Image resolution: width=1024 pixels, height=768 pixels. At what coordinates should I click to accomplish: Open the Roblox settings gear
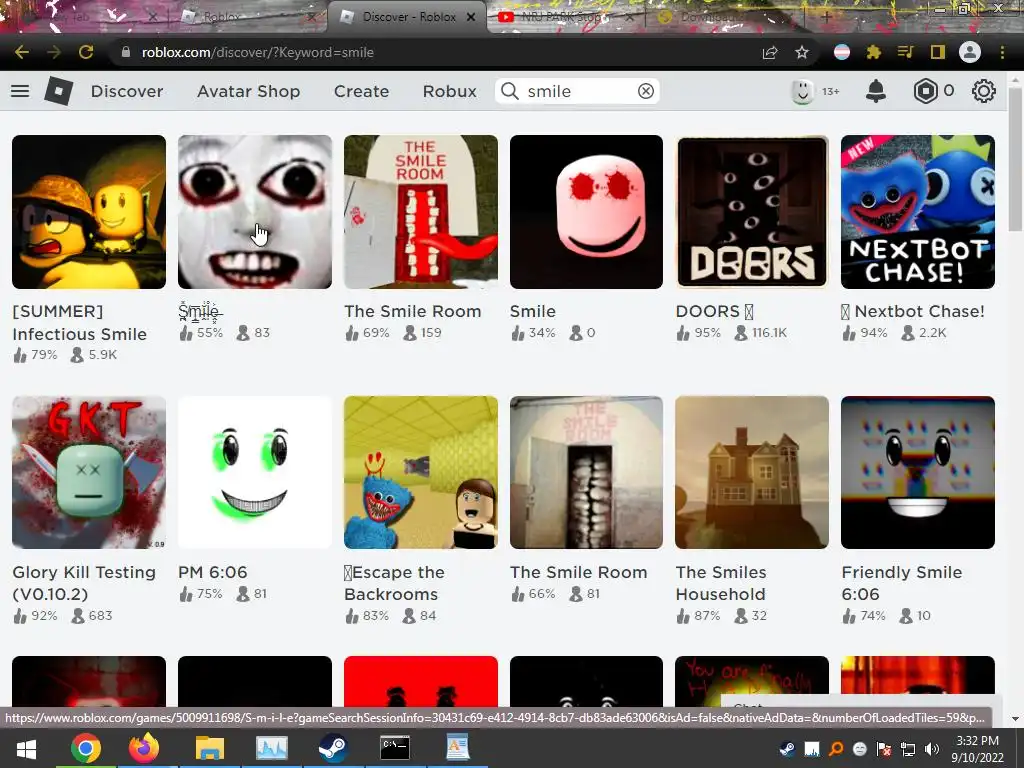(984, 91)
